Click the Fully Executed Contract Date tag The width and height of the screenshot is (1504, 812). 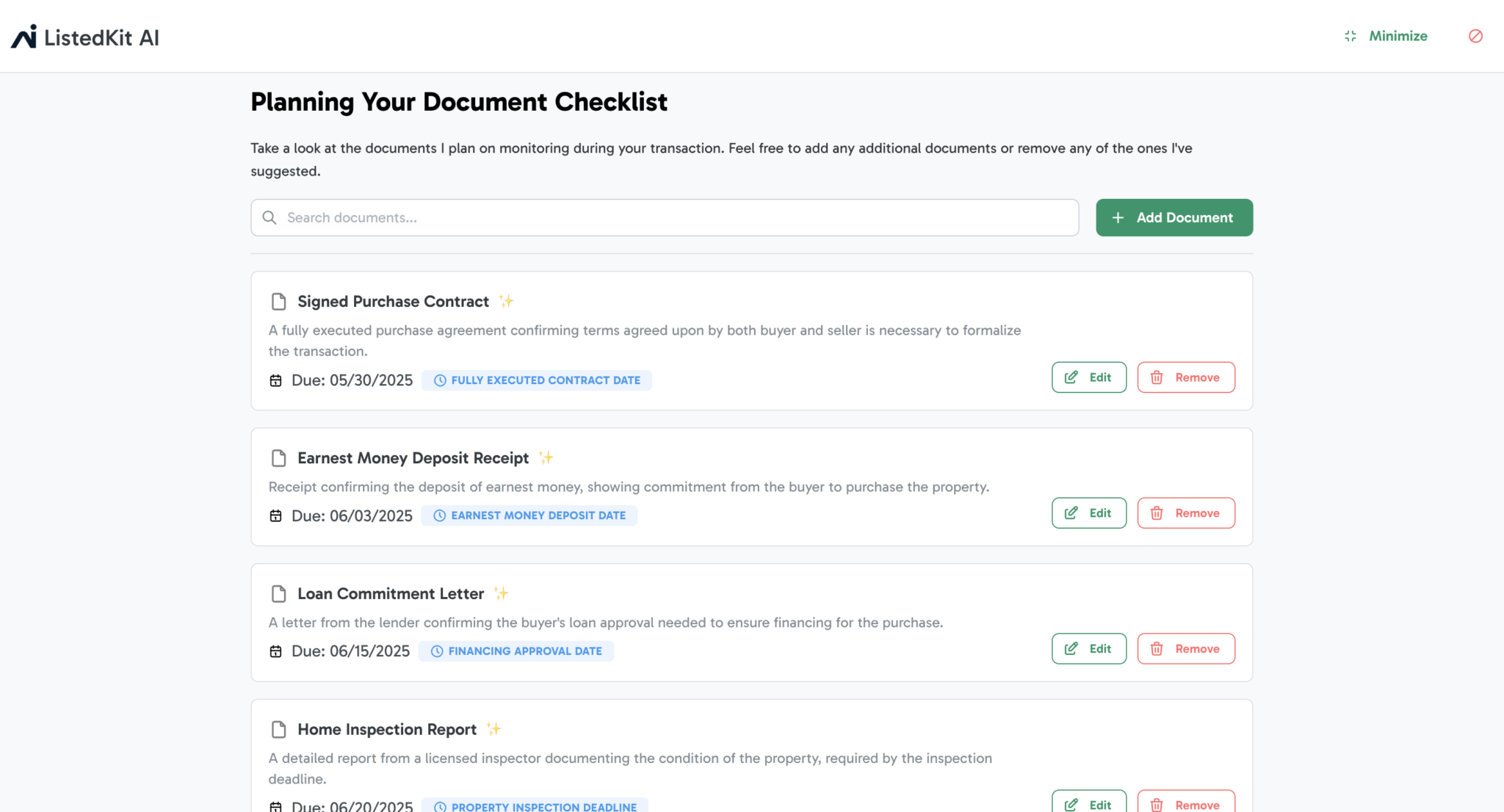pyautogui.click(x=537, y=380)
